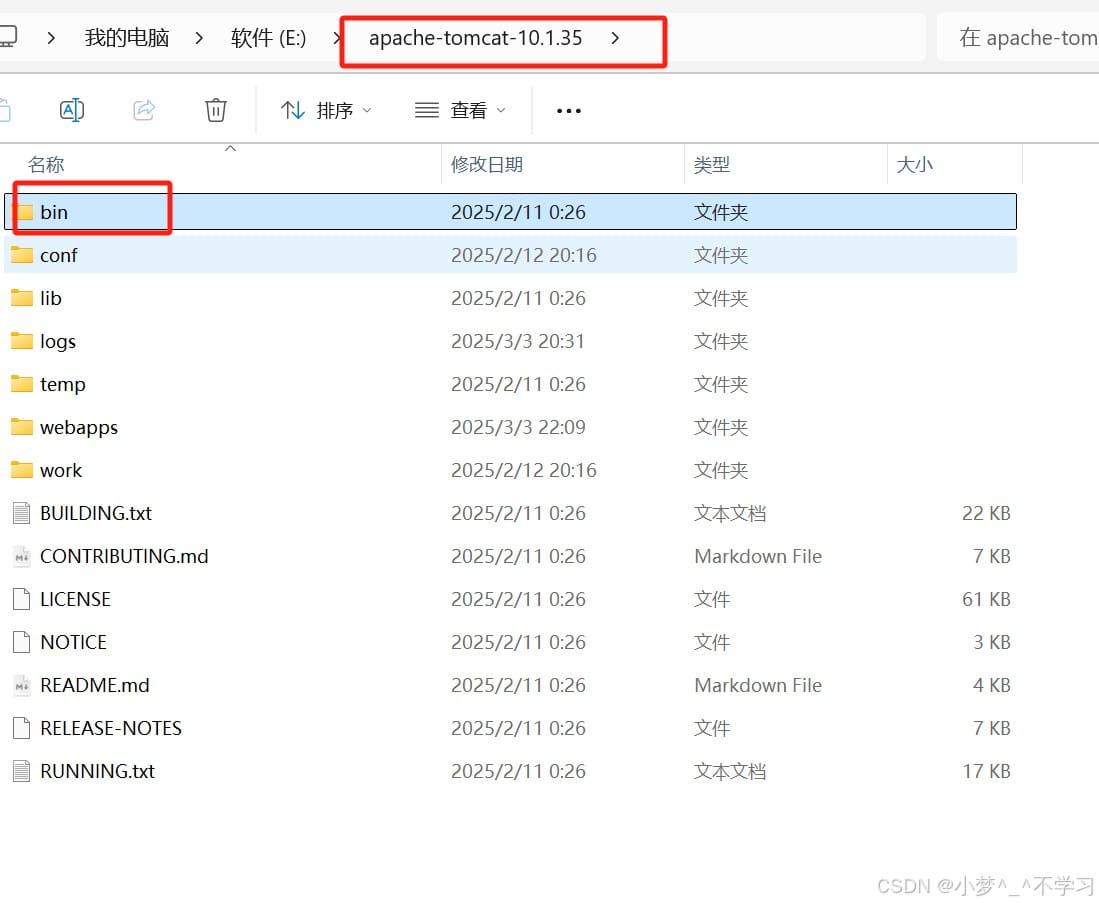
Task: Select the file name CONTRIBUTING.md
Action: [x=124, y=556]
